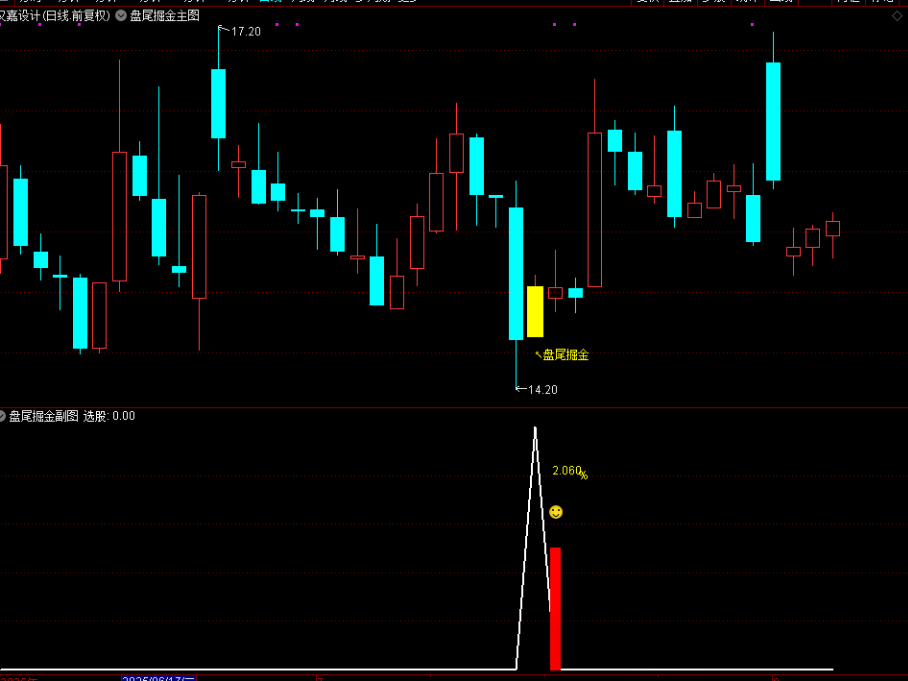Select the 盘尾擒金主图 indicator name
908x681 pixels.
coord(165,16)
